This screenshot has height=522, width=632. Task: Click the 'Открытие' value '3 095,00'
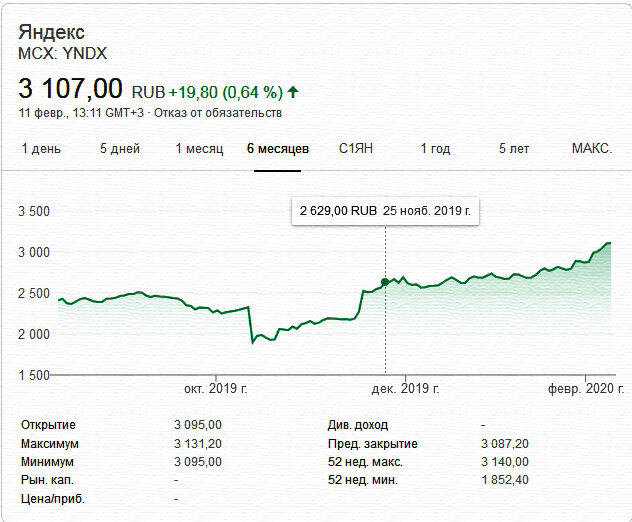click(x=198, y=425)
